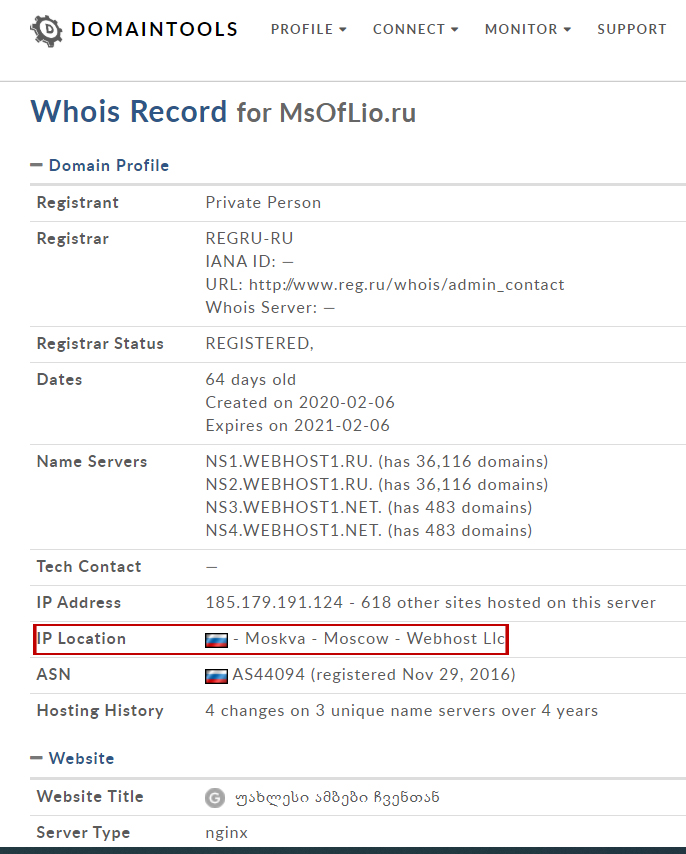
Task: Collapse the Domain Profile section
Action: pyautogui.click(x=100, y=165)
